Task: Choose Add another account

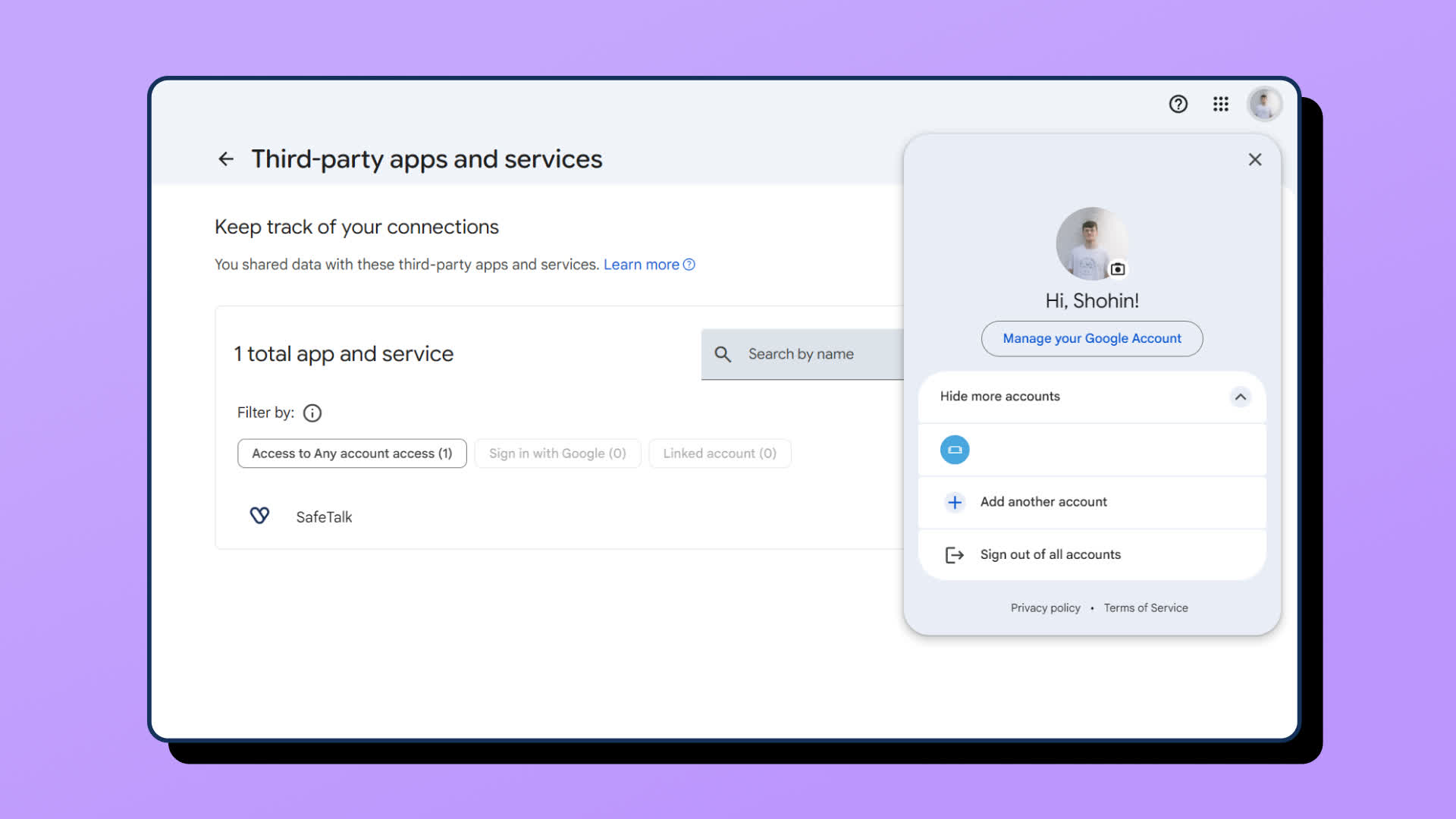Action: 1043,502
